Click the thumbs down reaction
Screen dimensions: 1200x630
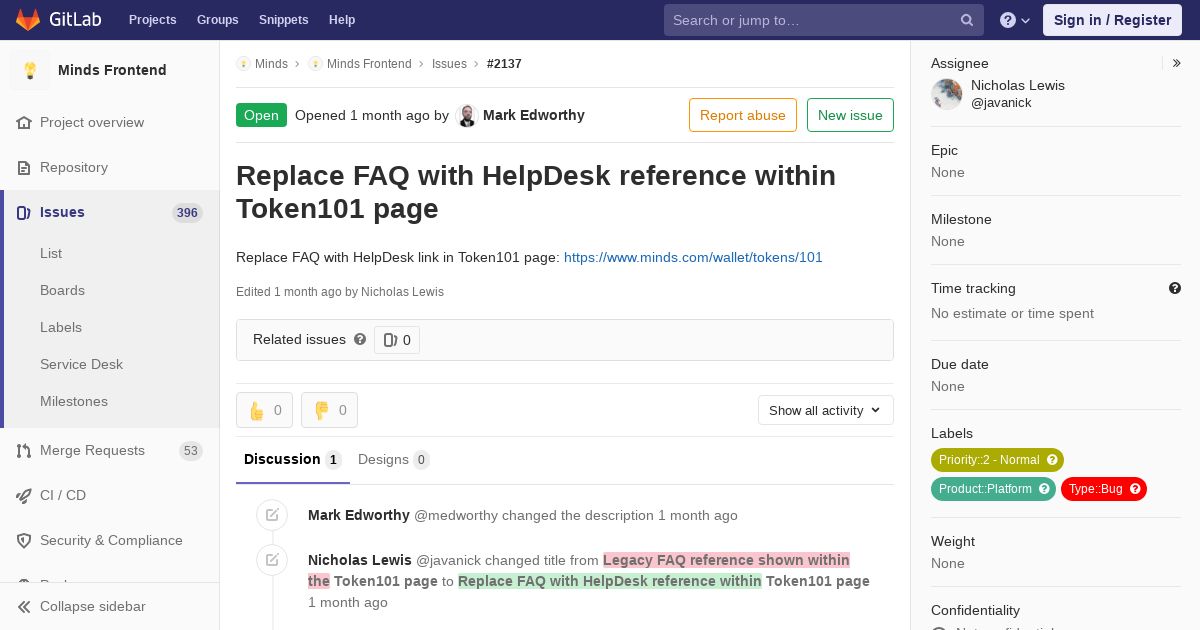[x=329, y=410]
